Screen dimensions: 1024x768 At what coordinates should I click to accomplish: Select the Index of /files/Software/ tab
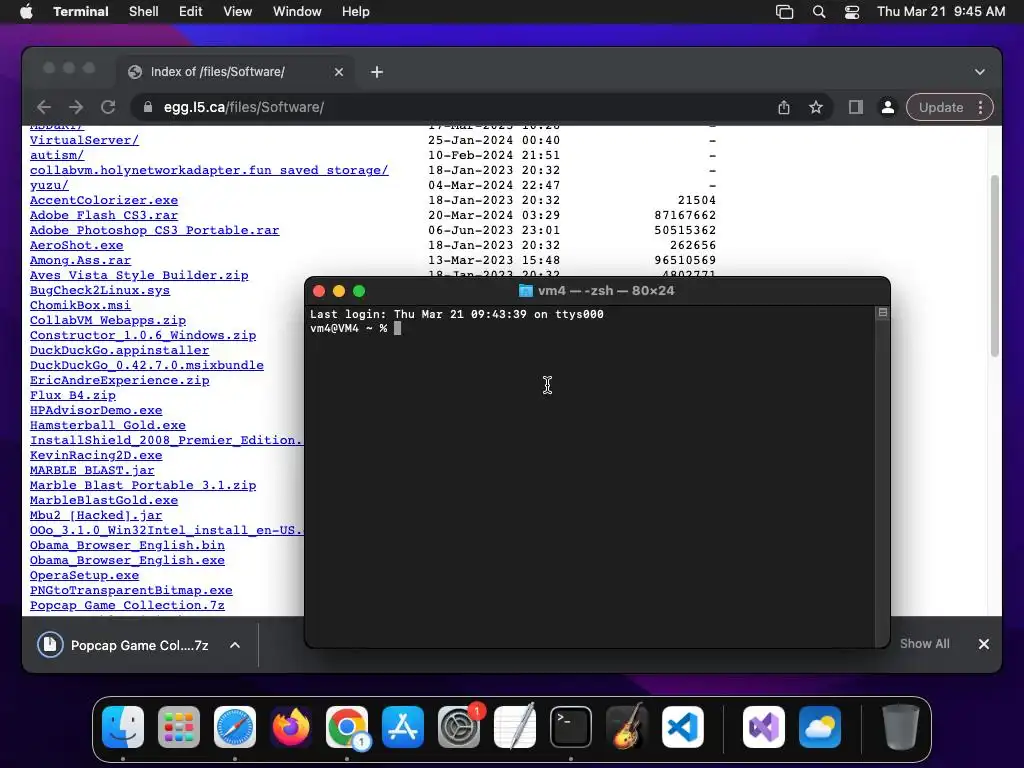tap(235, 71)
